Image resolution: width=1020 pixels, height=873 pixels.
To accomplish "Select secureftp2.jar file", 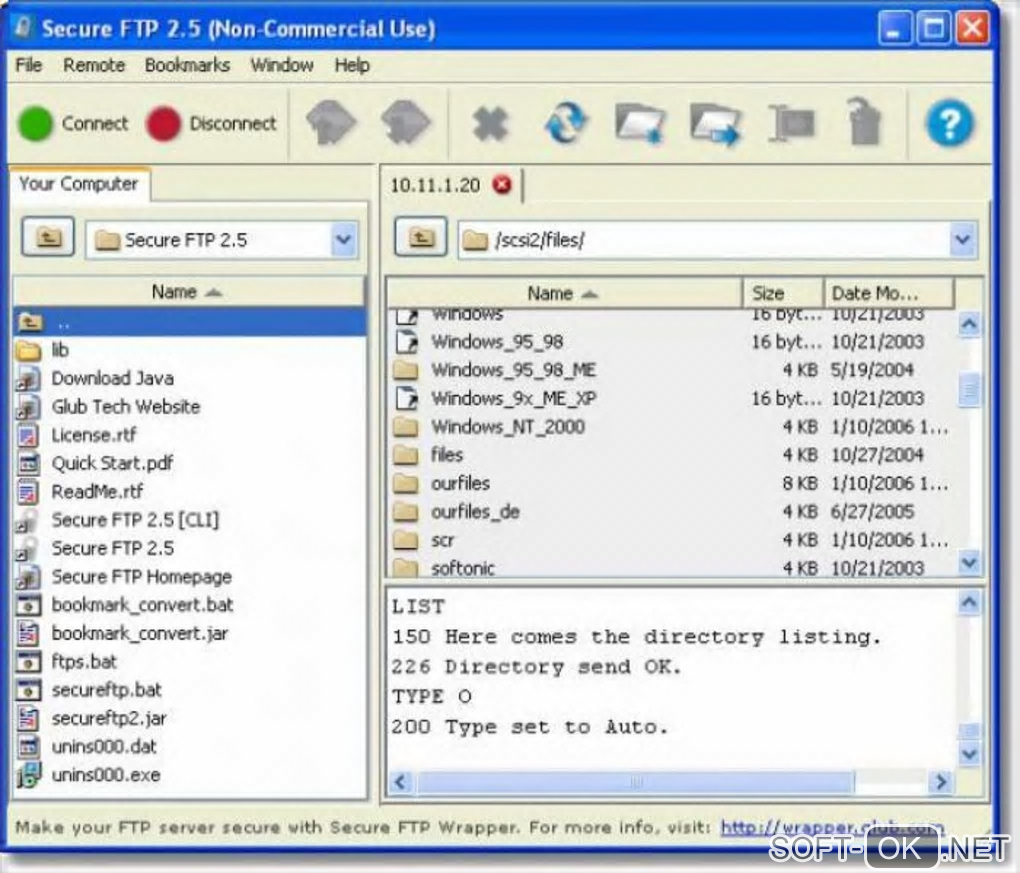I will (189, 718).
